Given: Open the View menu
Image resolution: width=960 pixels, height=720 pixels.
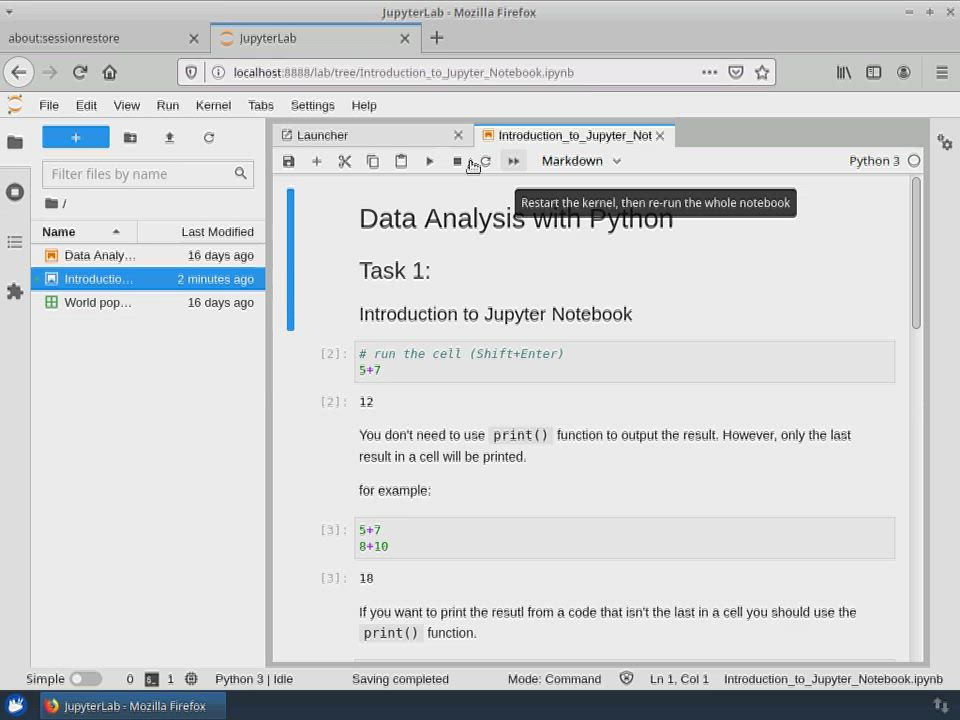Looking at the screenshot, I should coord(127,105).
